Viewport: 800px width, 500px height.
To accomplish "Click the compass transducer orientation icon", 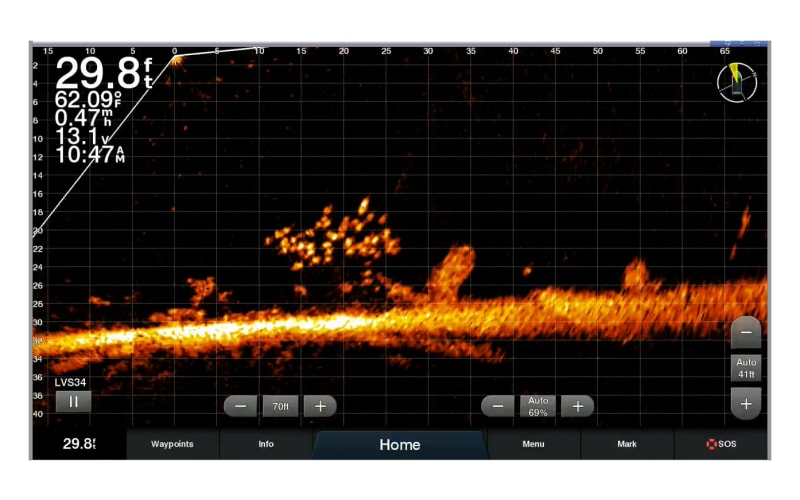I will coord(737,82).
